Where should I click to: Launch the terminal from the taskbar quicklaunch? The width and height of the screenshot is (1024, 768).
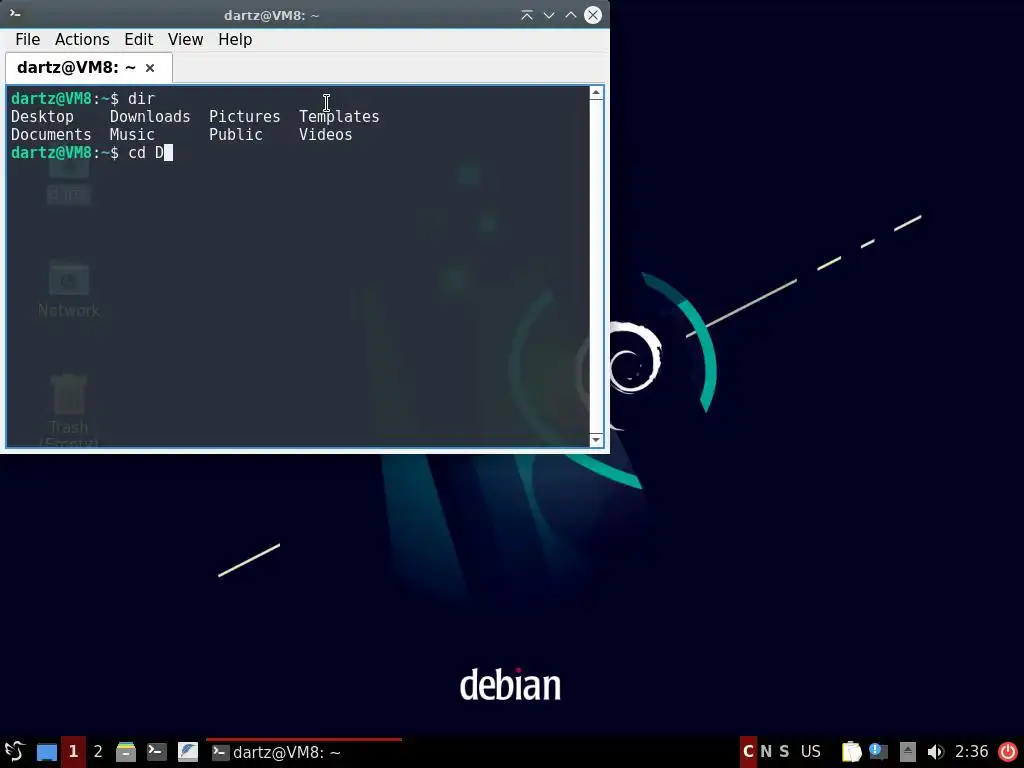(157, 752)
